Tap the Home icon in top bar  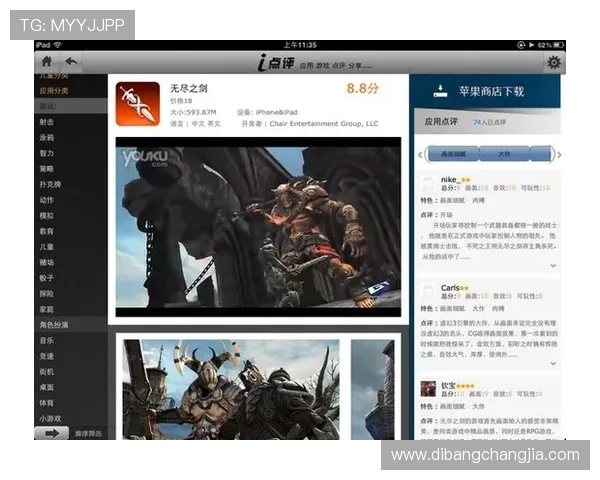[47, 62]
